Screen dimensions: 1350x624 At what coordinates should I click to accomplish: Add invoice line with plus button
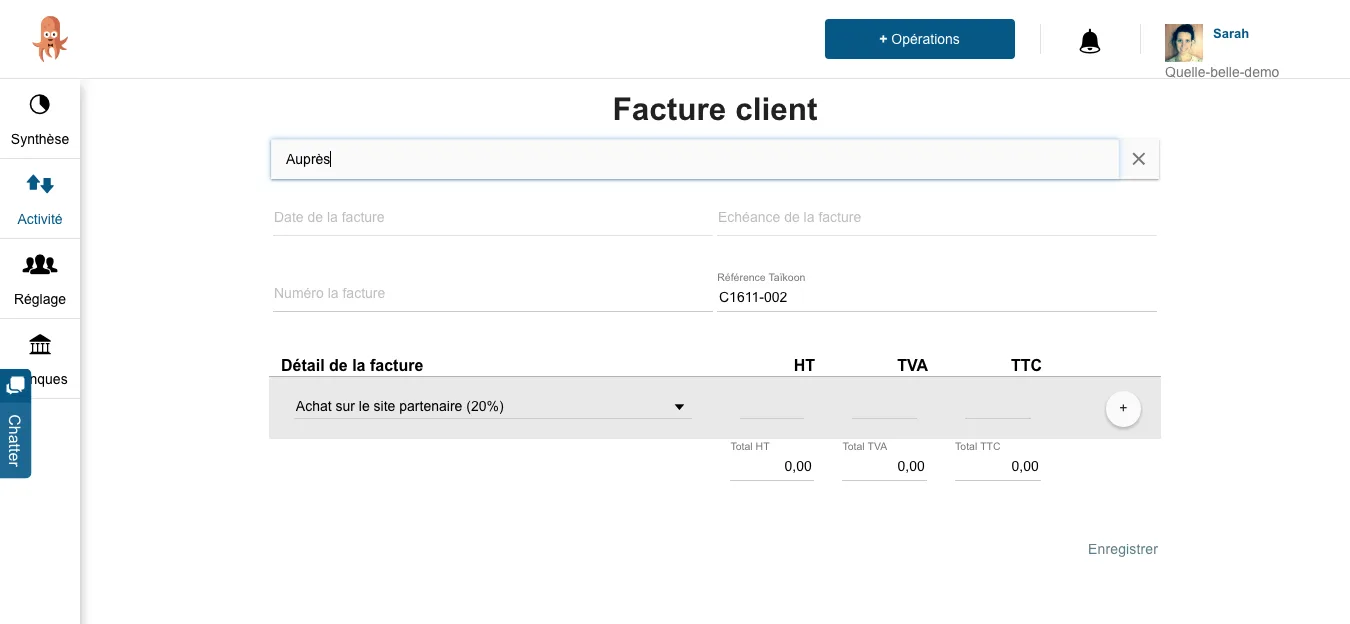coord(1123,408)
